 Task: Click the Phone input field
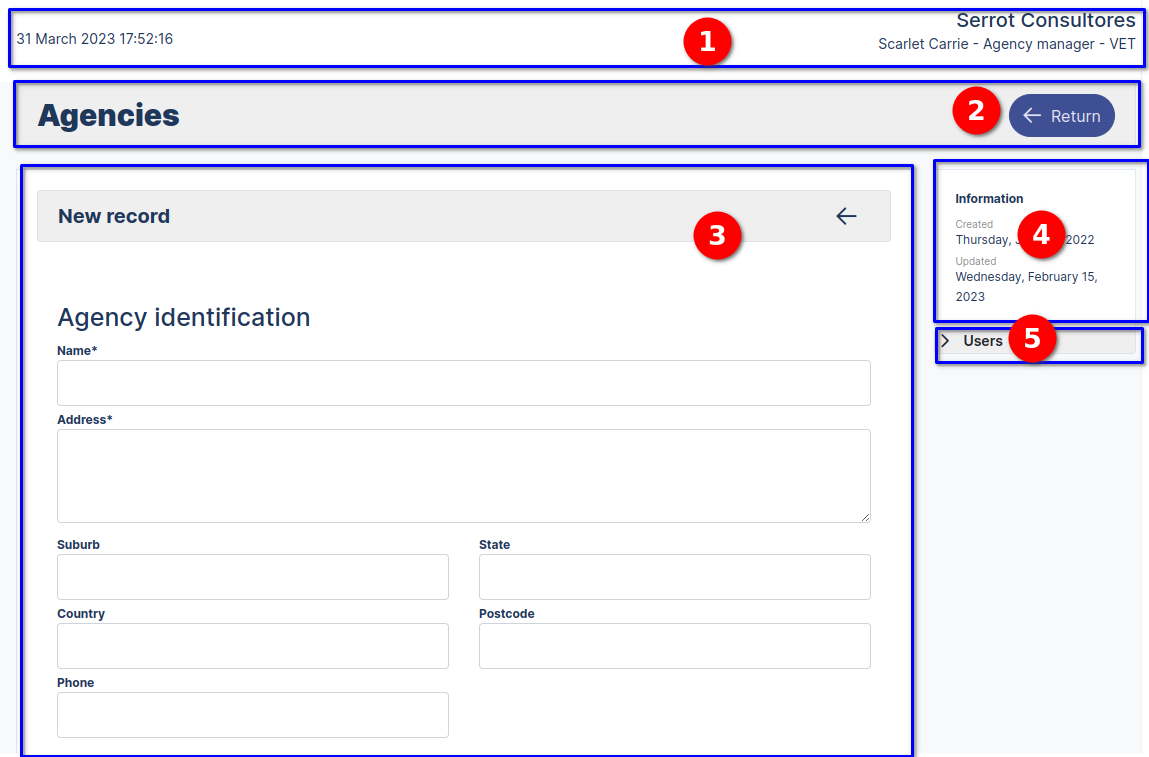click(252, 714)
